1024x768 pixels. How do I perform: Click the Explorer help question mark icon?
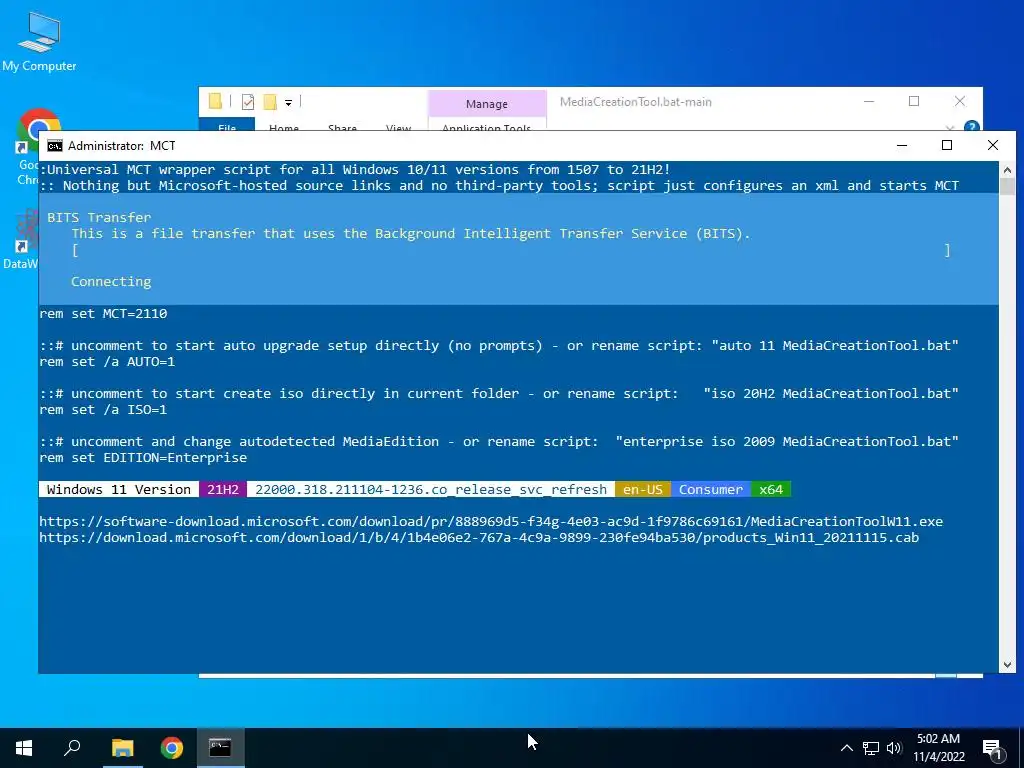(x=971, y=127)
